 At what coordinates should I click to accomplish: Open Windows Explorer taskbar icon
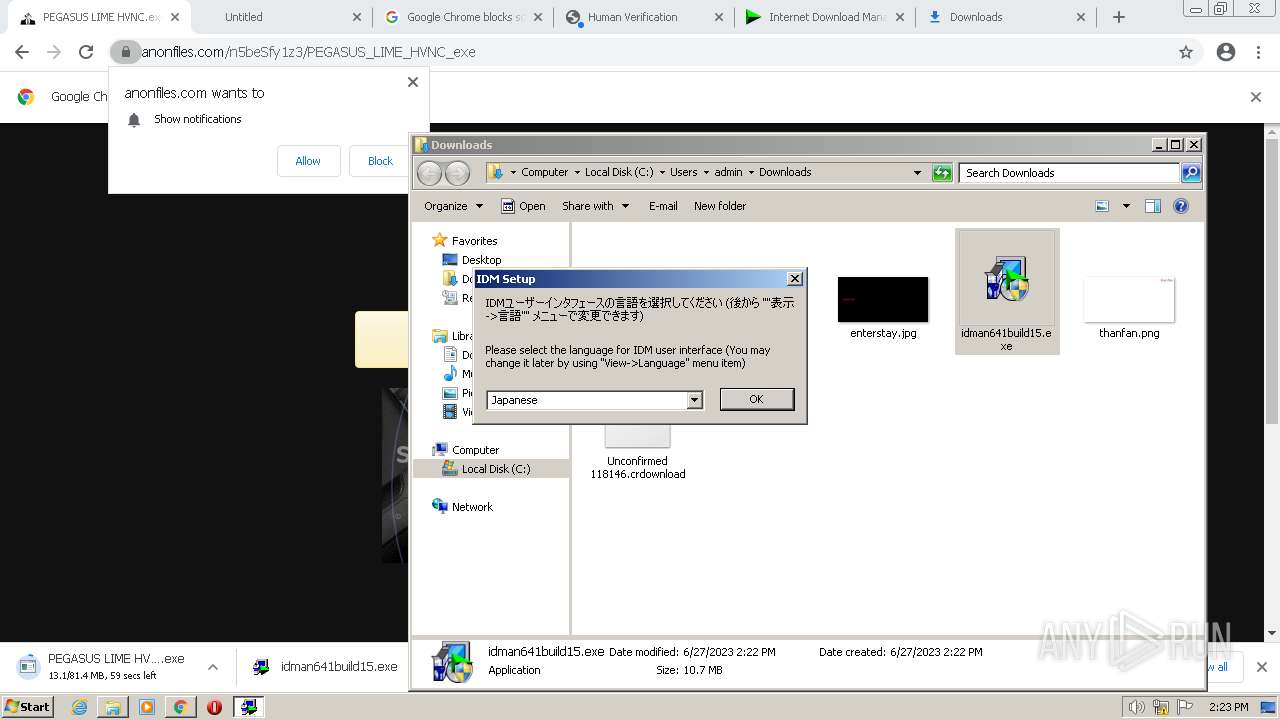pos(113,707)
